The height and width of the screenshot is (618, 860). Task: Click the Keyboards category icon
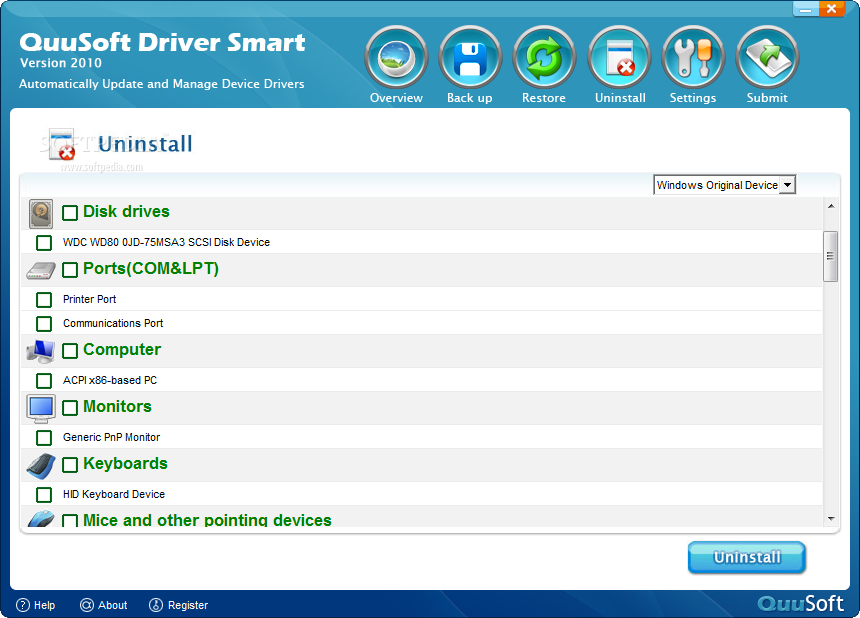[41, 466]
